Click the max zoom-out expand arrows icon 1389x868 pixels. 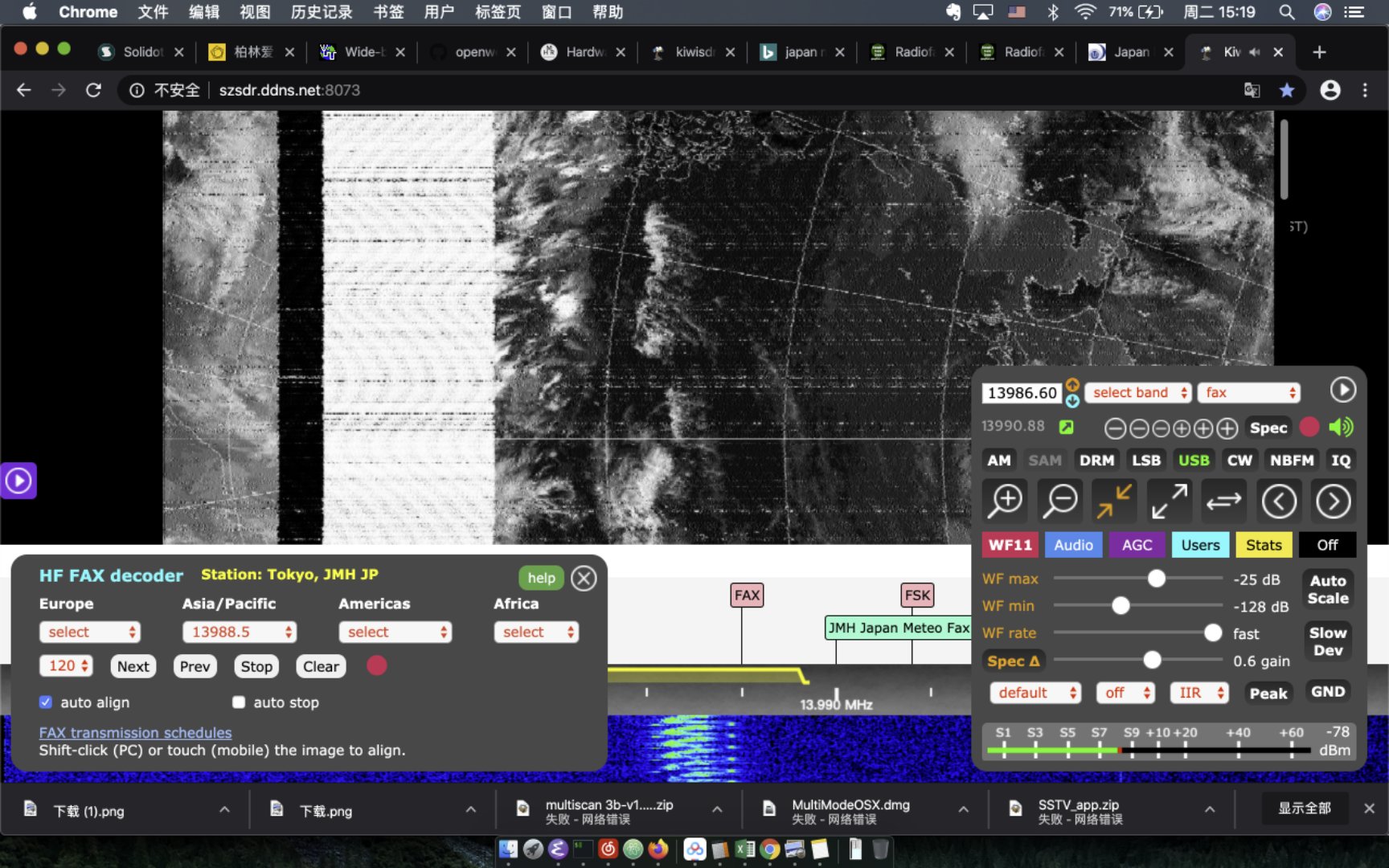click(x=1169, y=501)
